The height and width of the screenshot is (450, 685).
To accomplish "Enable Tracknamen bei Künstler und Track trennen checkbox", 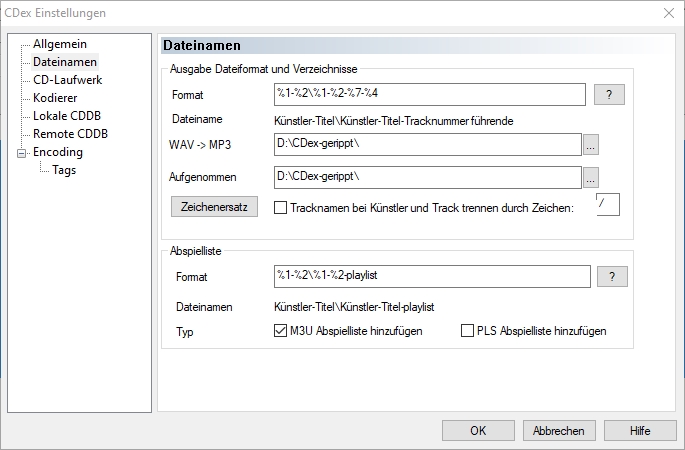I will pyautogui.click(x=281, y=208).
